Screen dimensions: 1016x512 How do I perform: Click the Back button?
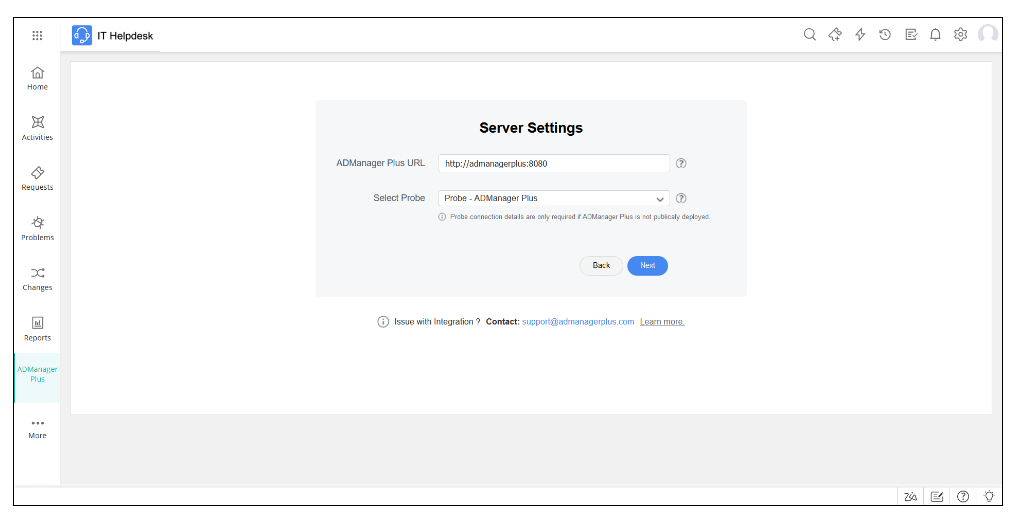click(x=601, y=266)
